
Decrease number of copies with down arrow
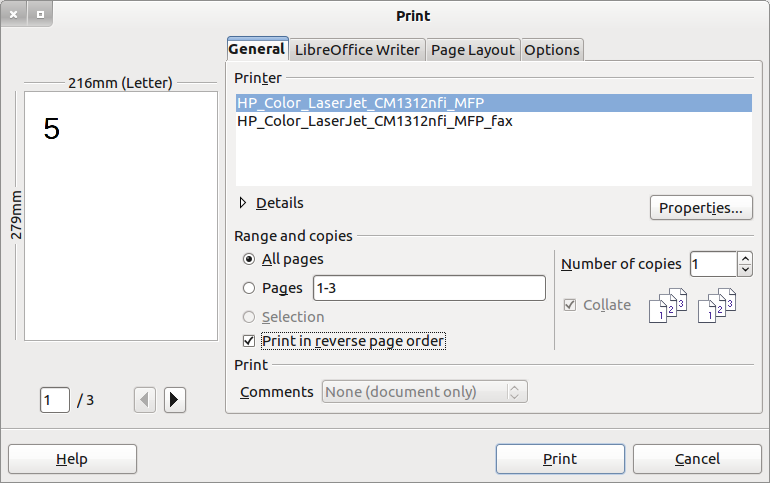click(745, 270)
